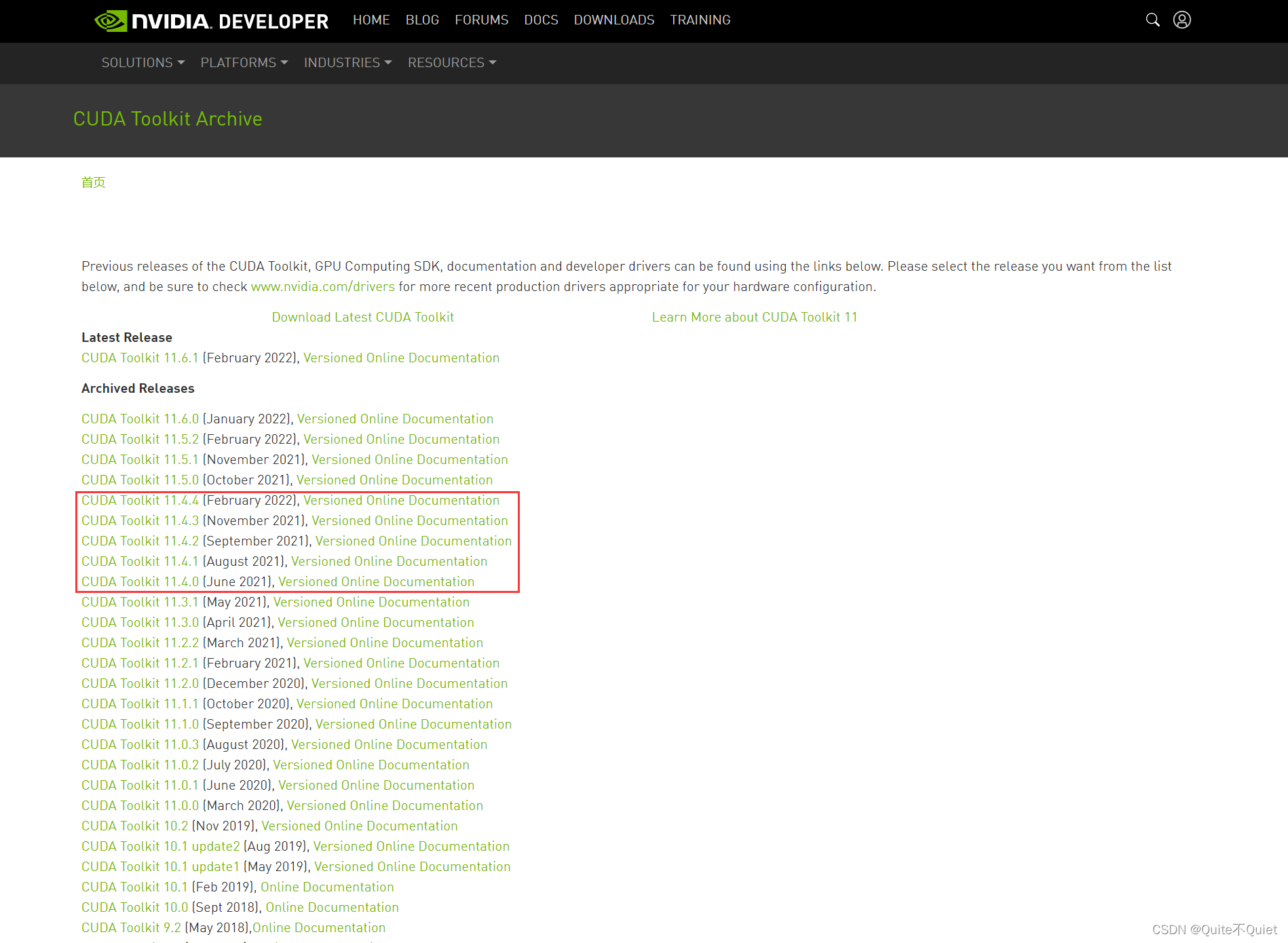Click Learn More about CUDA Toolkit 11

[x=755, y=317]
